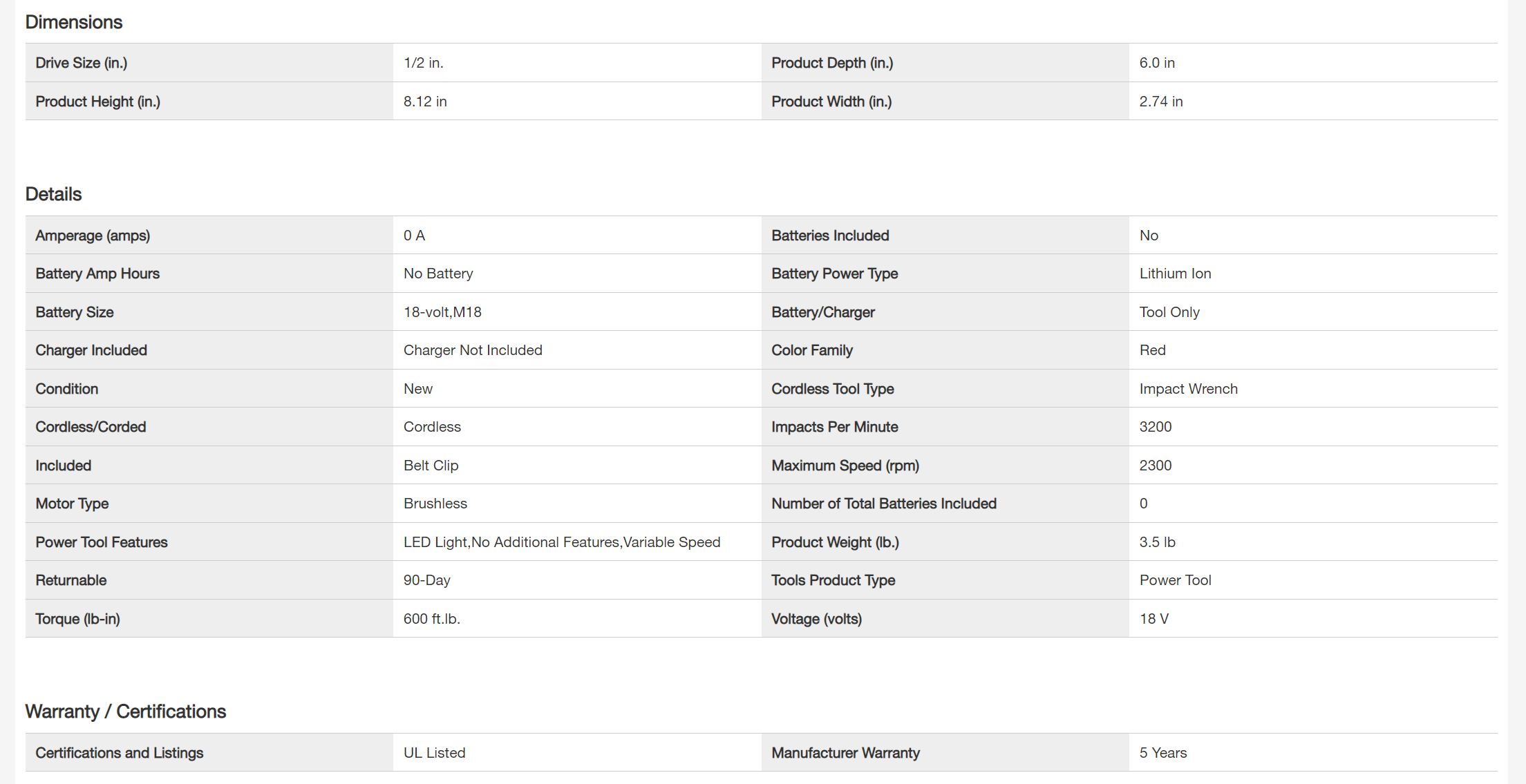Click the 2.74 in product width value
Viewport: 1526px width, 784px height.
(x=1161, y=102)
